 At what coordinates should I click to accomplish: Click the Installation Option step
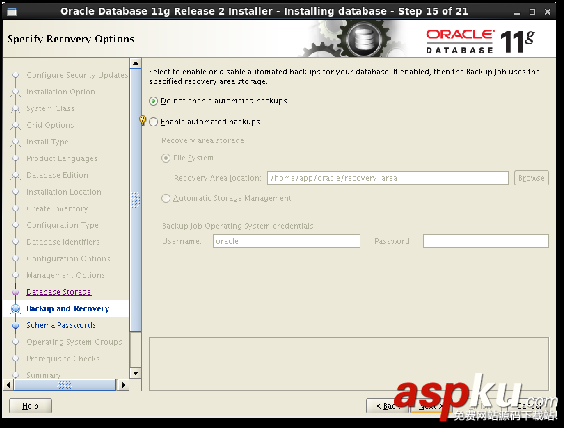pyautogui.click(x=61, y=92)
